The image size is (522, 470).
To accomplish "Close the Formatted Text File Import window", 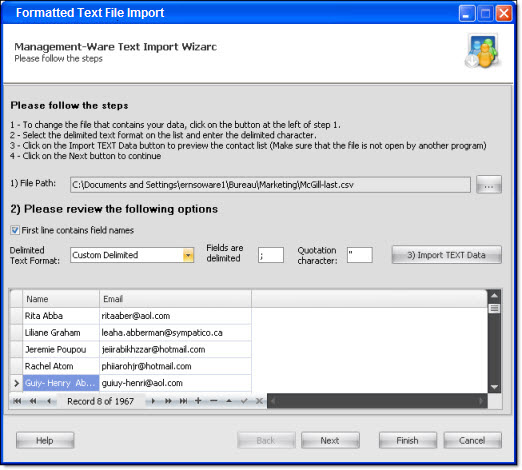I will [x=504, y=14].
